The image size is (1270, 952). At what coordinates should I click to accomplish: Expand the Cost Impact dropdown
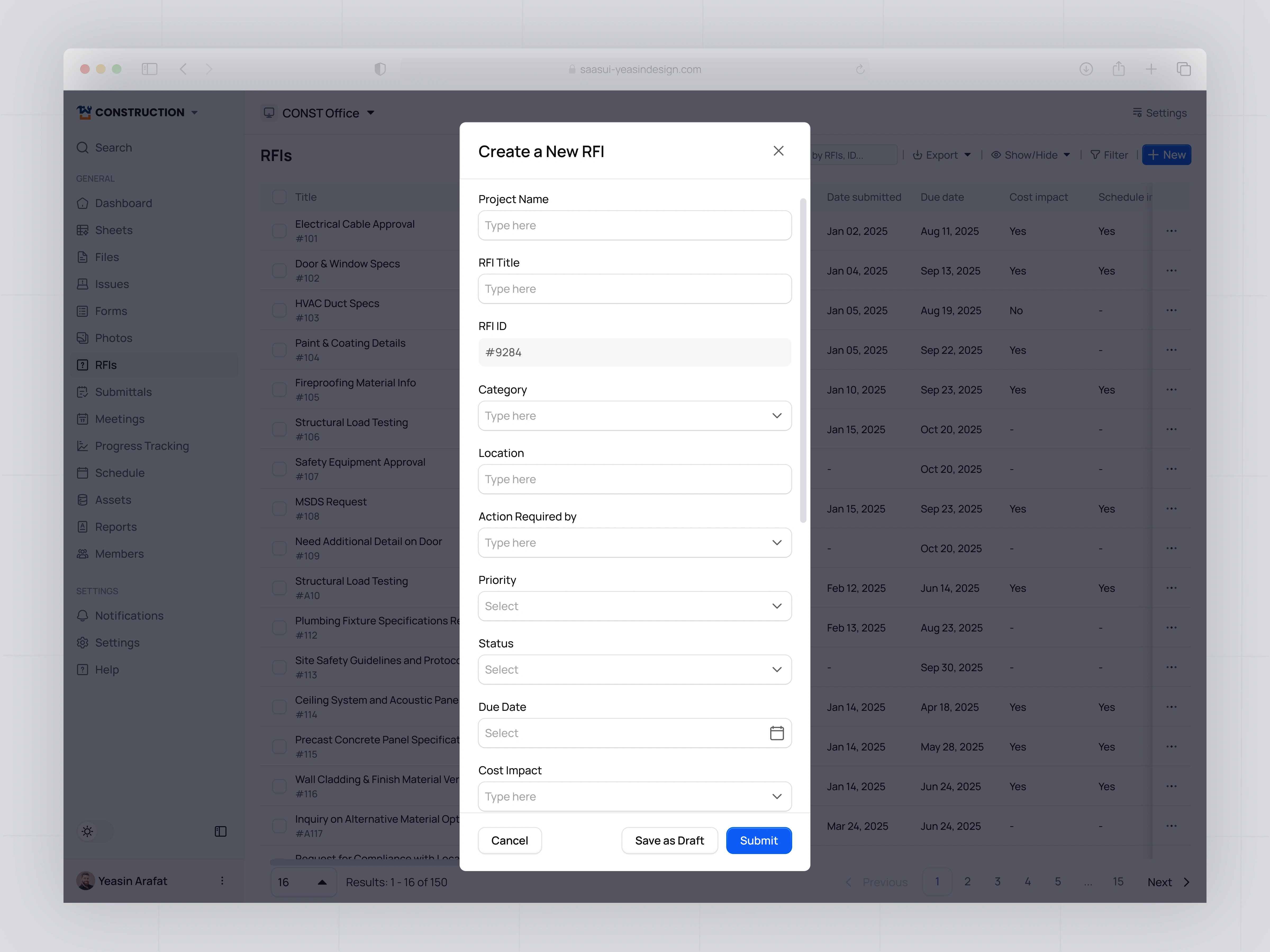pyautogui.click(x=634, y=797)
